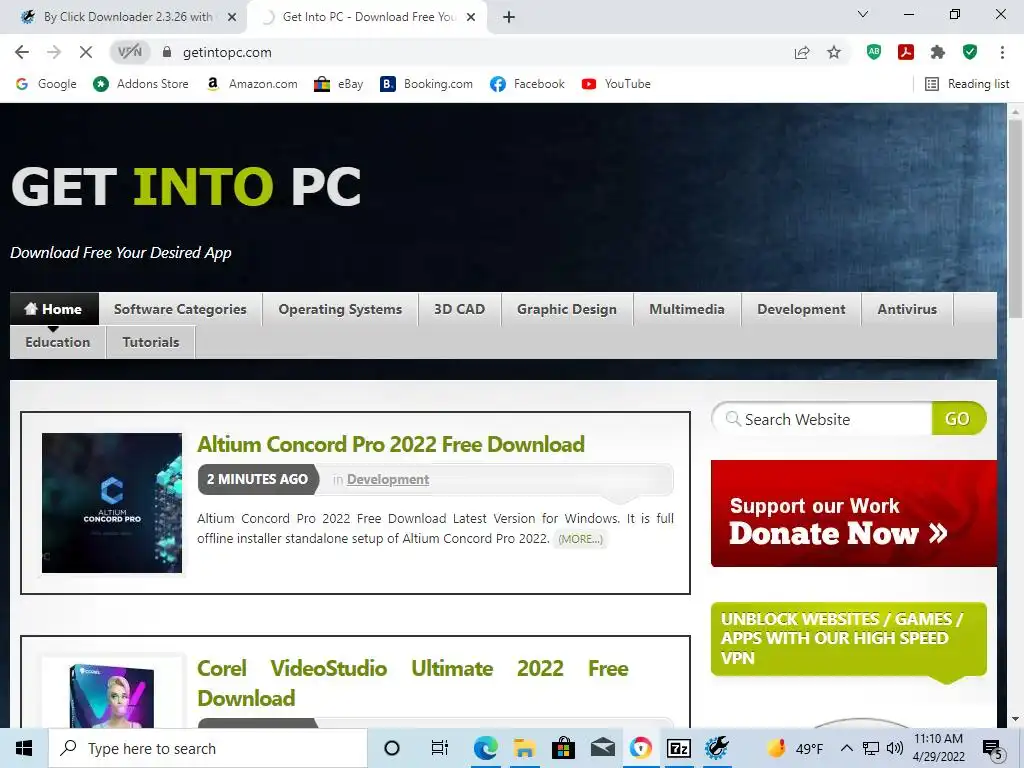Open Addons Store bookmark
This screenshot has width=1024, height=768.
tap(141, 84)
